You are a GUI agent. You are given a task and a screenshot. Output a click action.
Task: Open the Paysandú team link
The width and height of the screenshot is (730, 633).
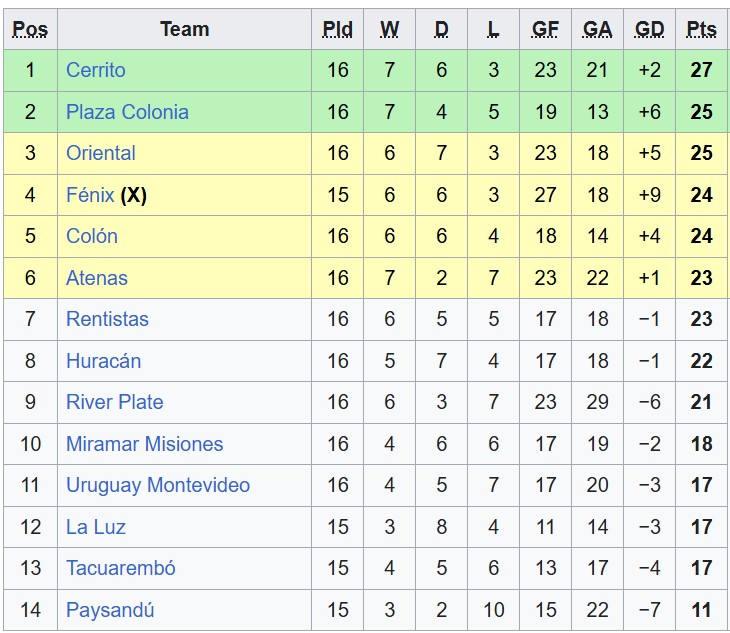click(x=110, y=610)
